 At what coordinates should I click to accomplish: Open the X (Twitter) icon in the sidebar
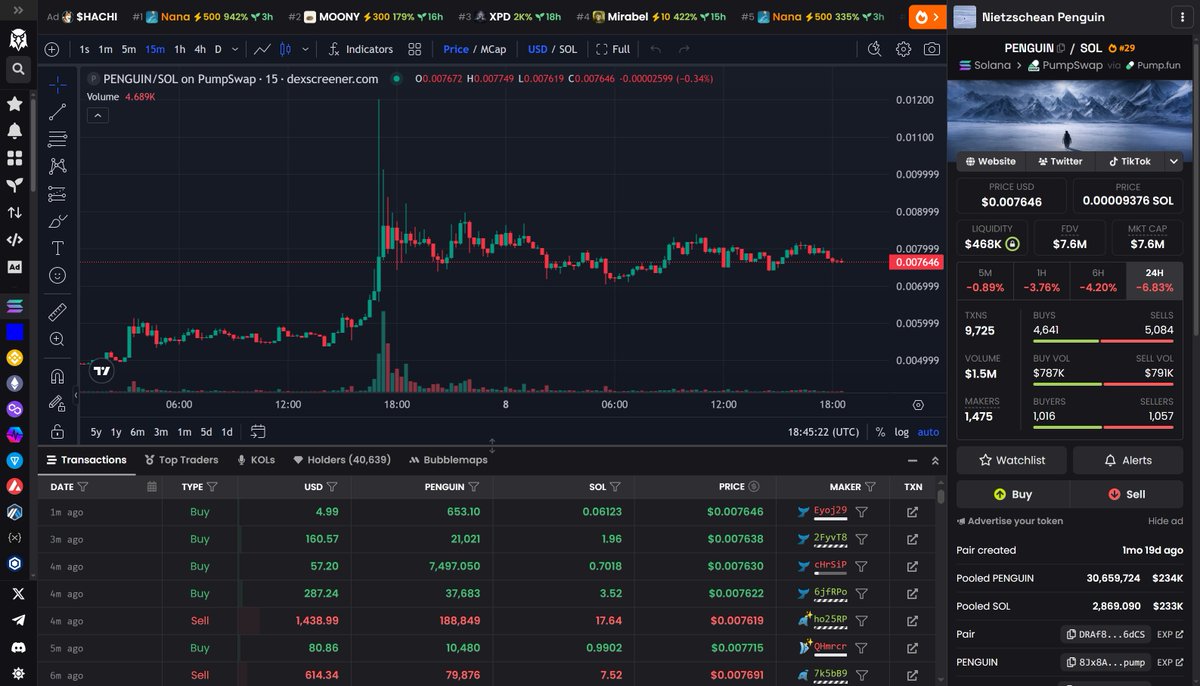click(17, 594)
